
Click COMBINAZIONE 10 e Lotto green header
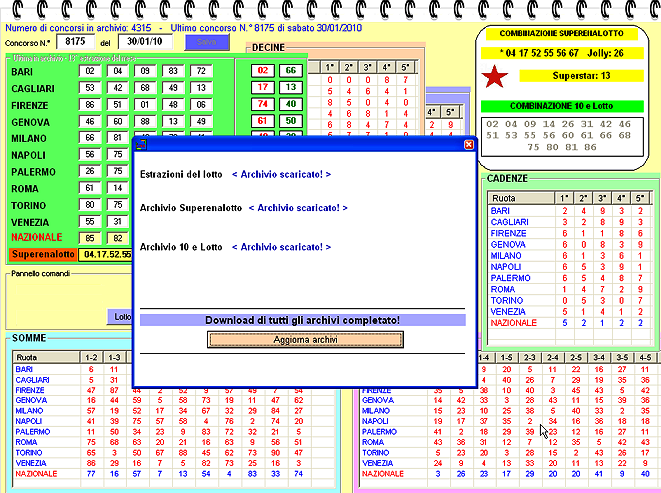coord(562,106)
